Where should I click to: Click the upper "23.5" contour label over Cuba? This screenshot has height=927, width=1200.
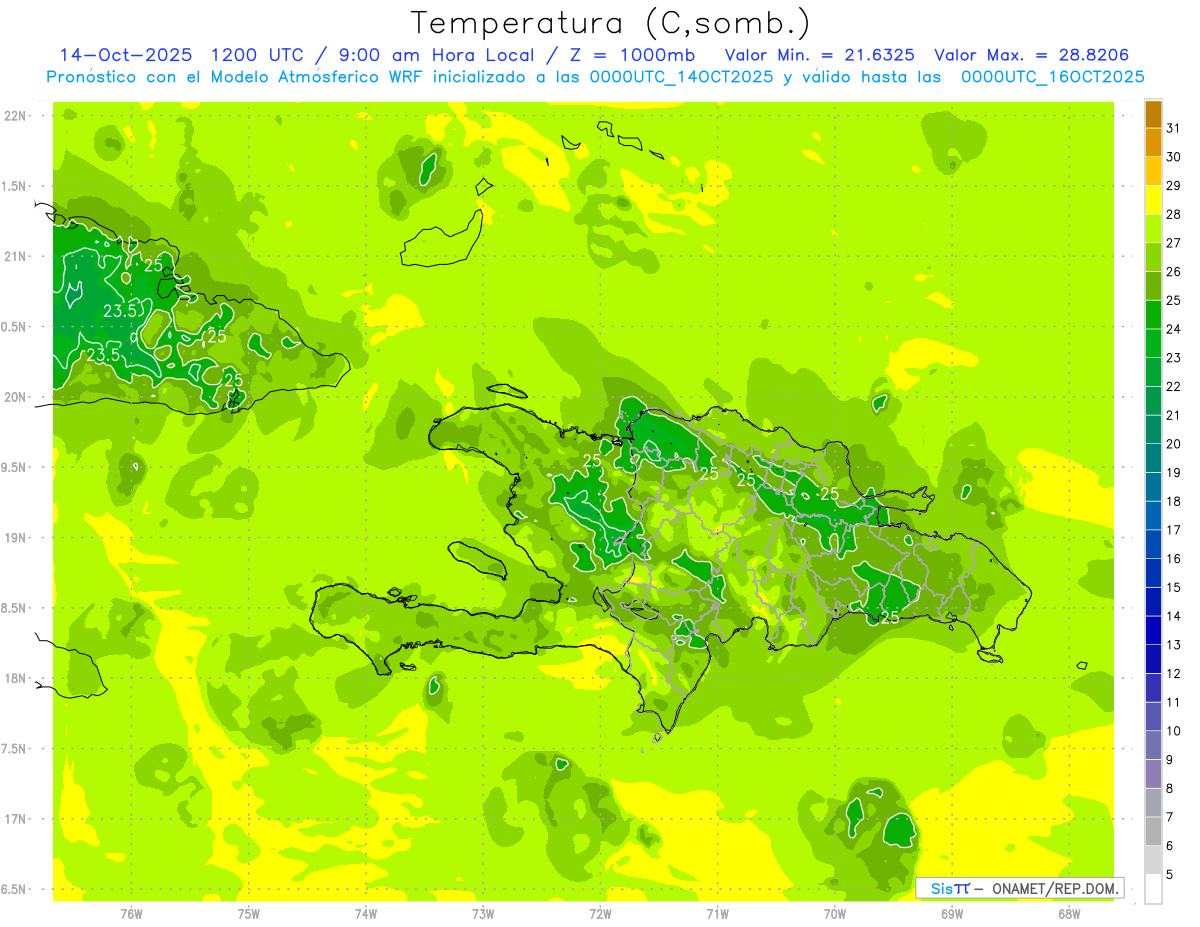[119, 311]
